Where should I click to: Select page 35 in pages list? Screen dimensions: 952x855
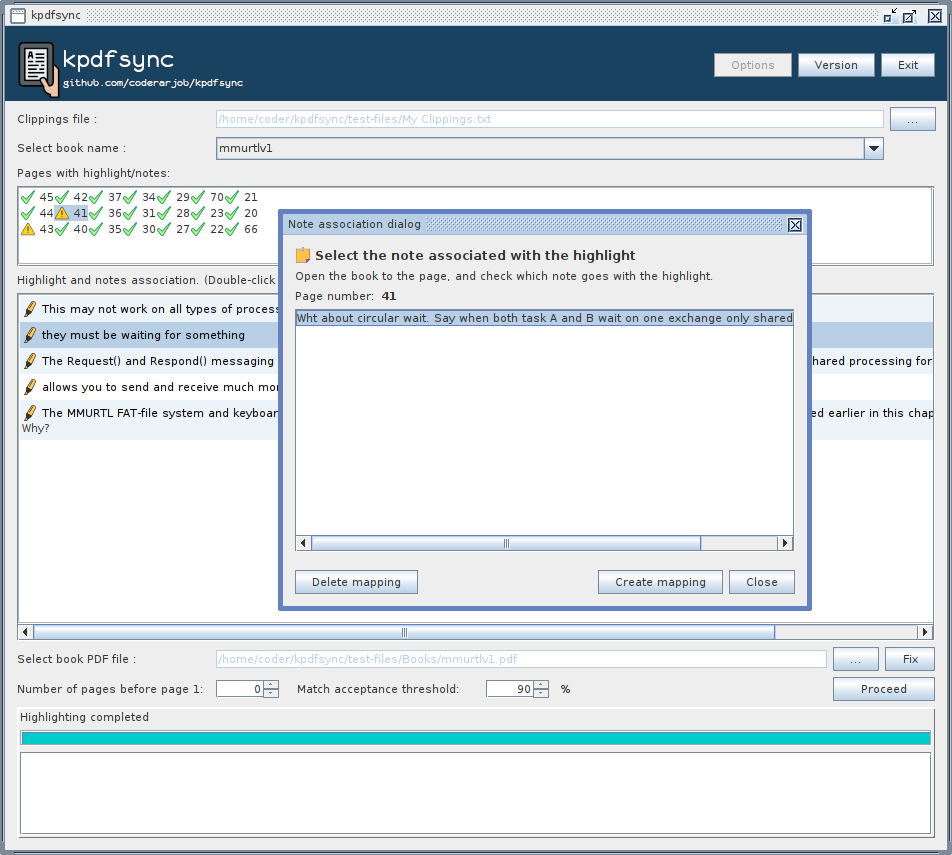click(x=106, y=230)
